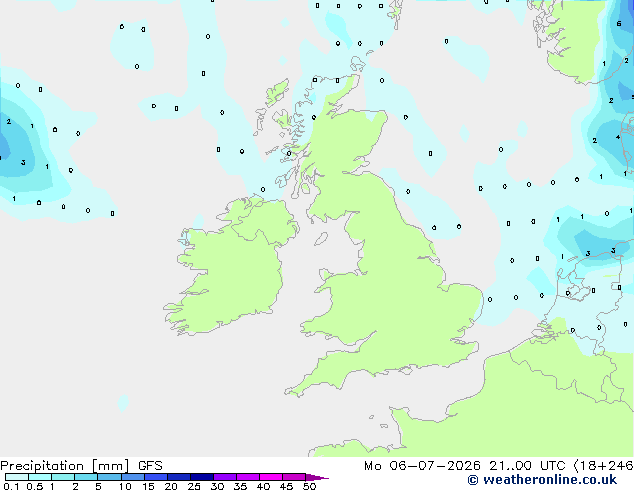Select the 'Precipitation [mm]' title text
Image resolution: width=634 pixels, height=490 pixels.
pos(65,466)
